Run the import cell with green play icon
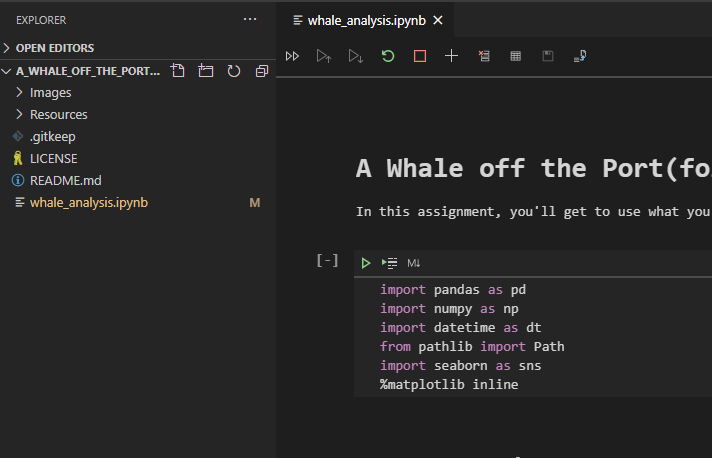The image size is (712, 458). click(x=366, y=263)
